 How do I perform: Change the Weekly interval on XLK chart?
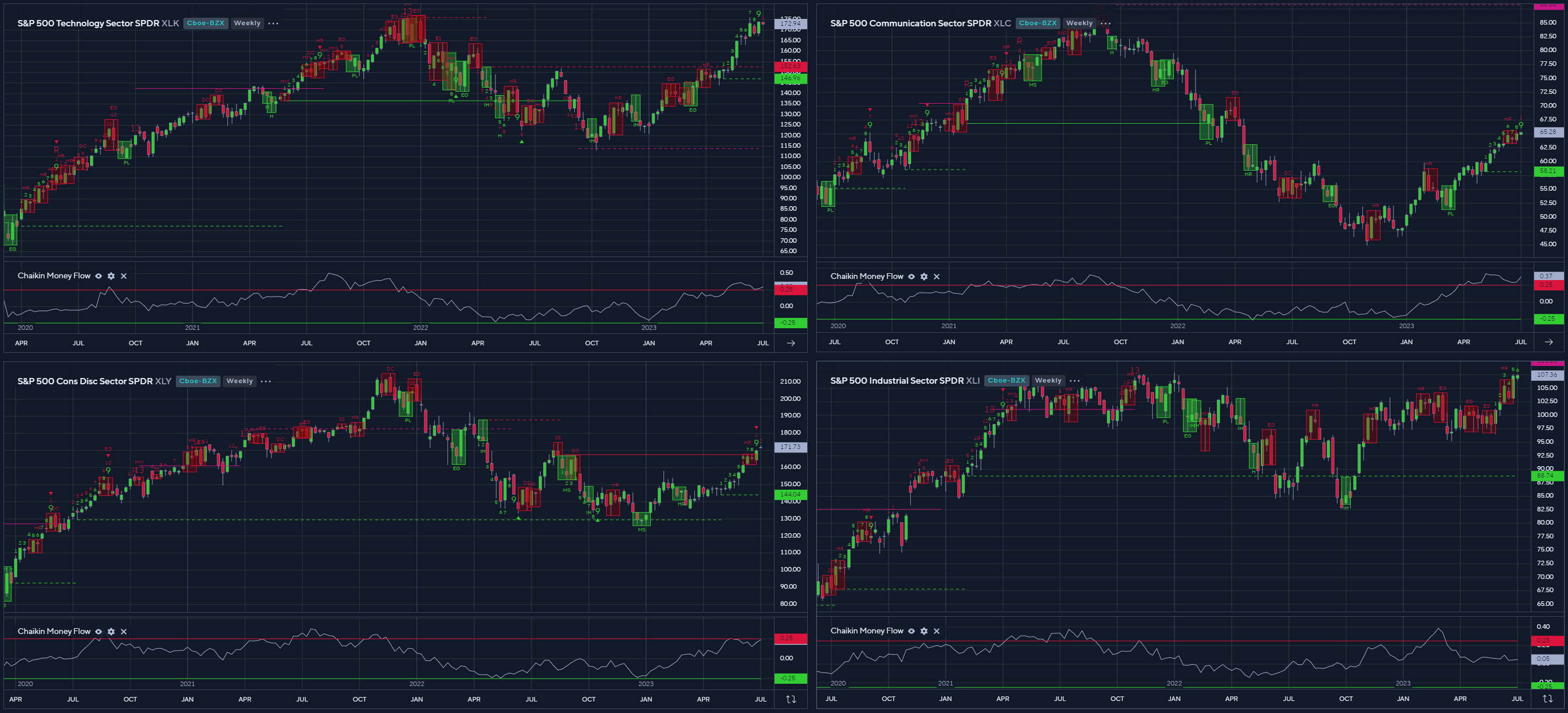(x=246, y=23)
